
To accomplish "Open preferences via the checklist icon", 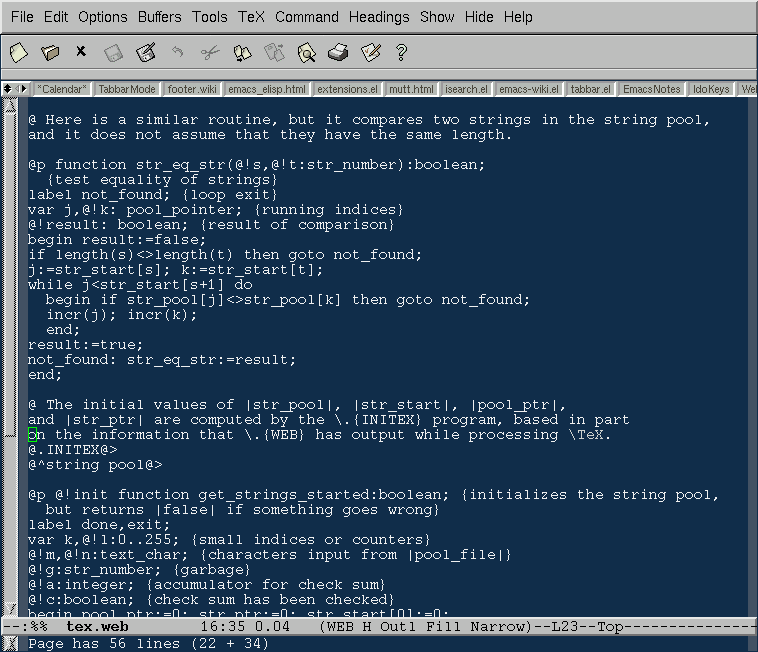I will (x=370, y=52).
